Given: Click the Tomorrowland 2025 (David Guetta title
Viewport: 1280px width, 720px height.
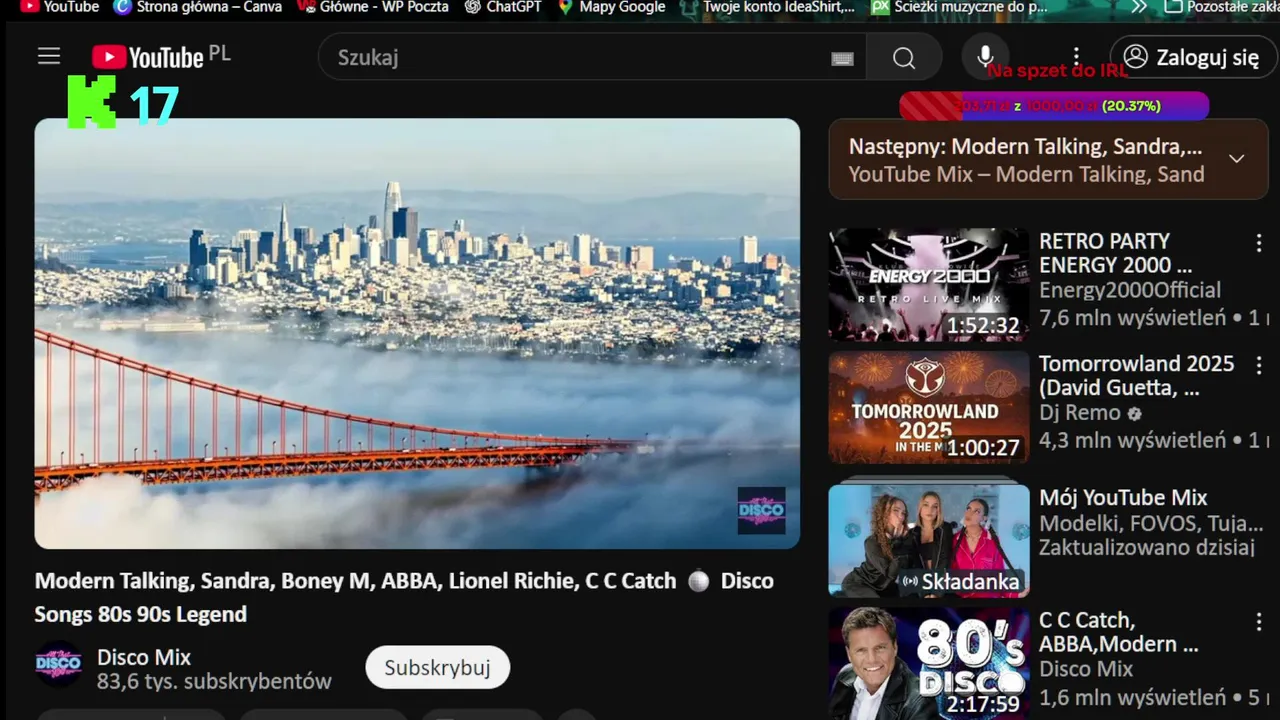Looking at the screenshot, I should [x=1137, y=376].
